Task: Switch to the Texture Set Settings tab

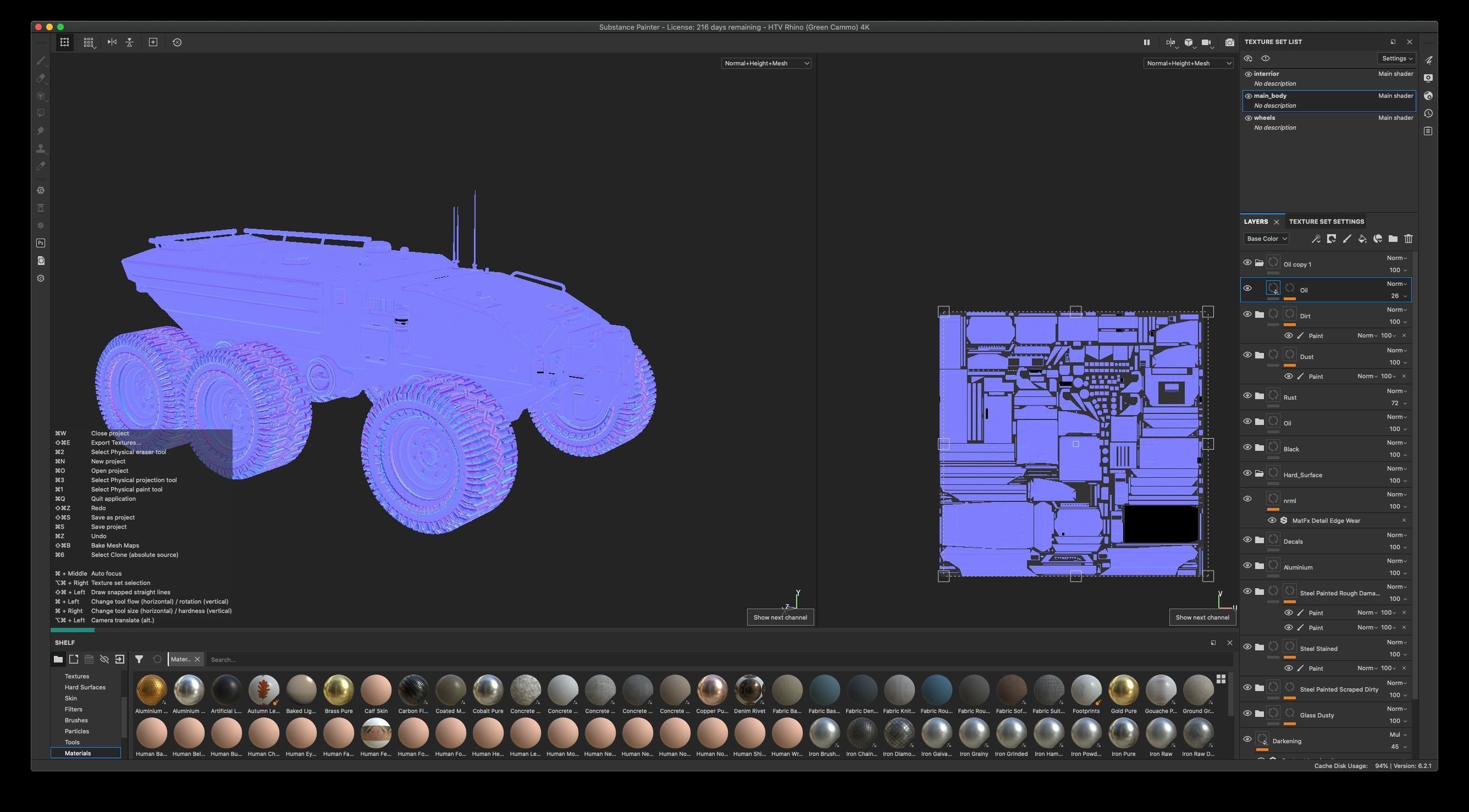Action: click(x=1326, y=222)
